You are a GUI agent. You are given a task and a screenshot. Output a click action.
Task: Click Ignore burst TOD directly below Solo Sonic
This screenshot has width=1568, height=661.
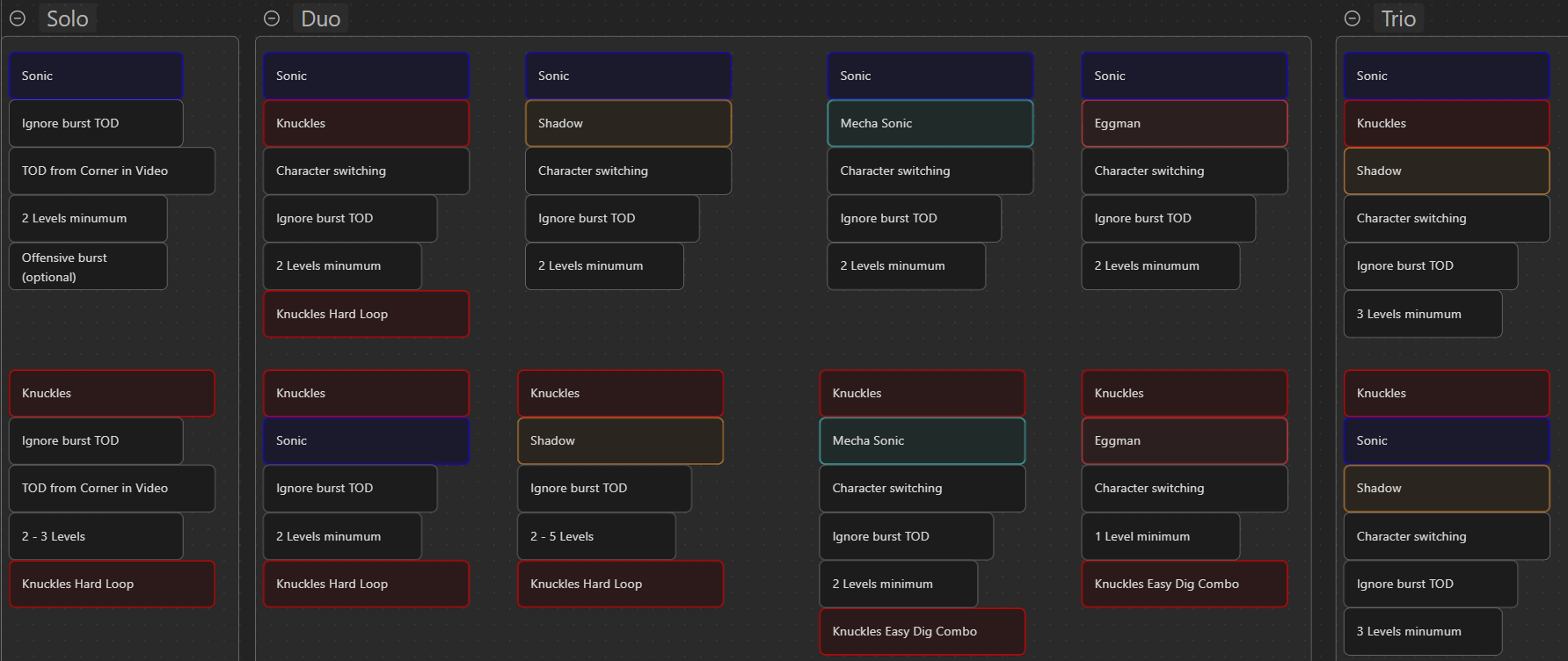[x=96, y=123]
